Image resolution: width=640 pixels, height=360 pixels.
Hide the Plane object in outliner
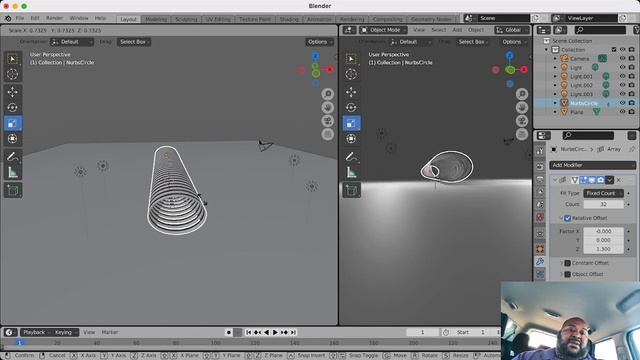(622, 112)
